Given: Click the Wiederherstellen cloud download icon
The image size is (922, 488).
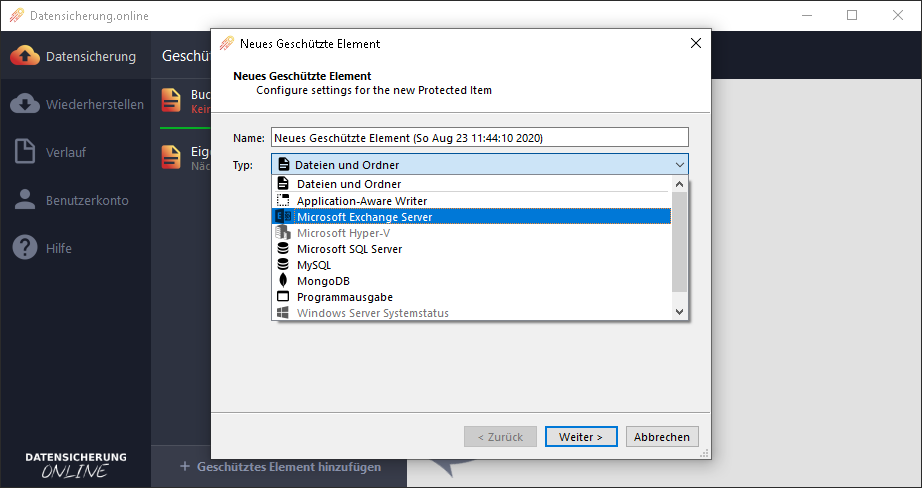Looking at the screenshot, I should 25,104.
